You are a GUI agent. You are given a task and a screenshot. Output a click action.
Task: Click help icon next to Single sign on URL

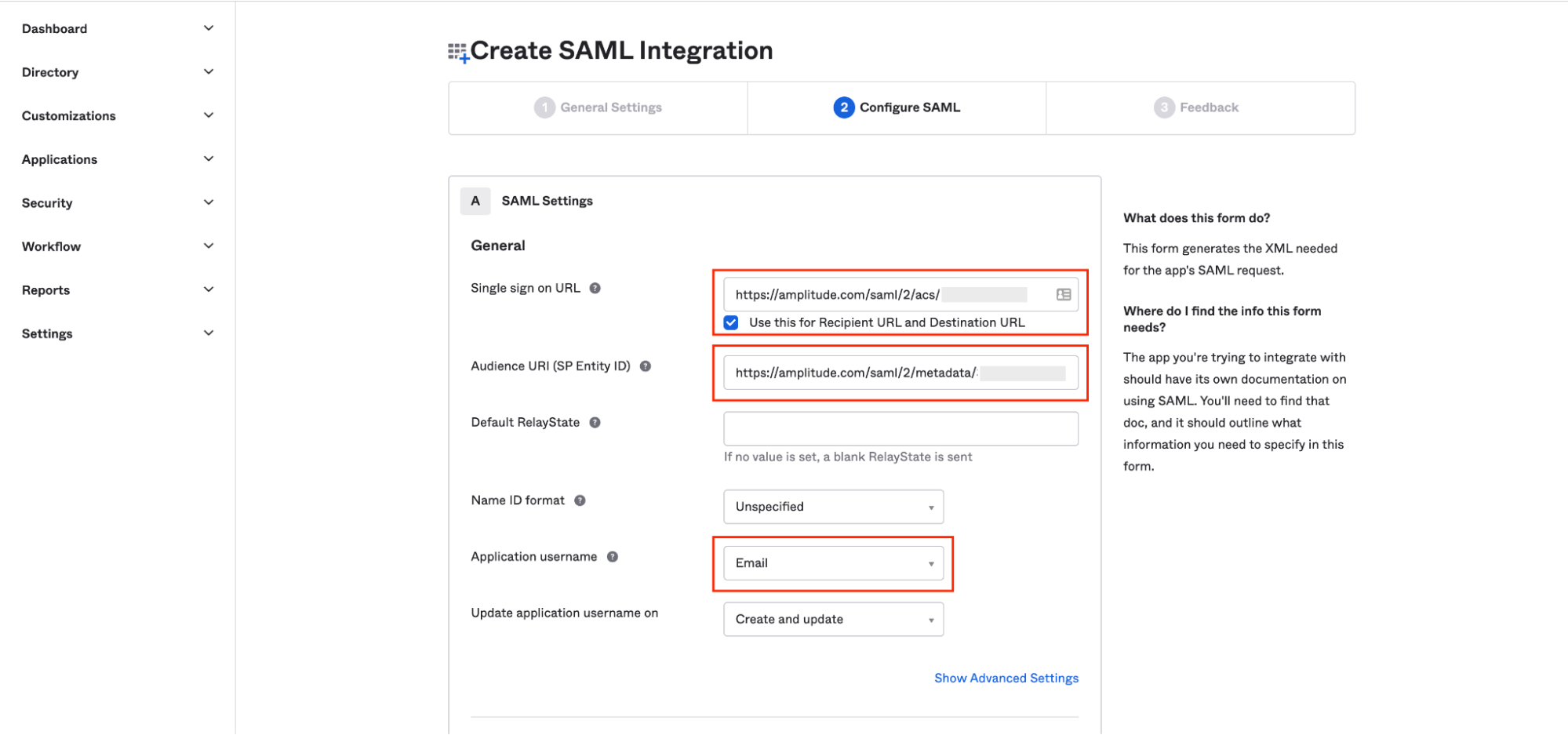pyautogui.click(x=595, y=288)
